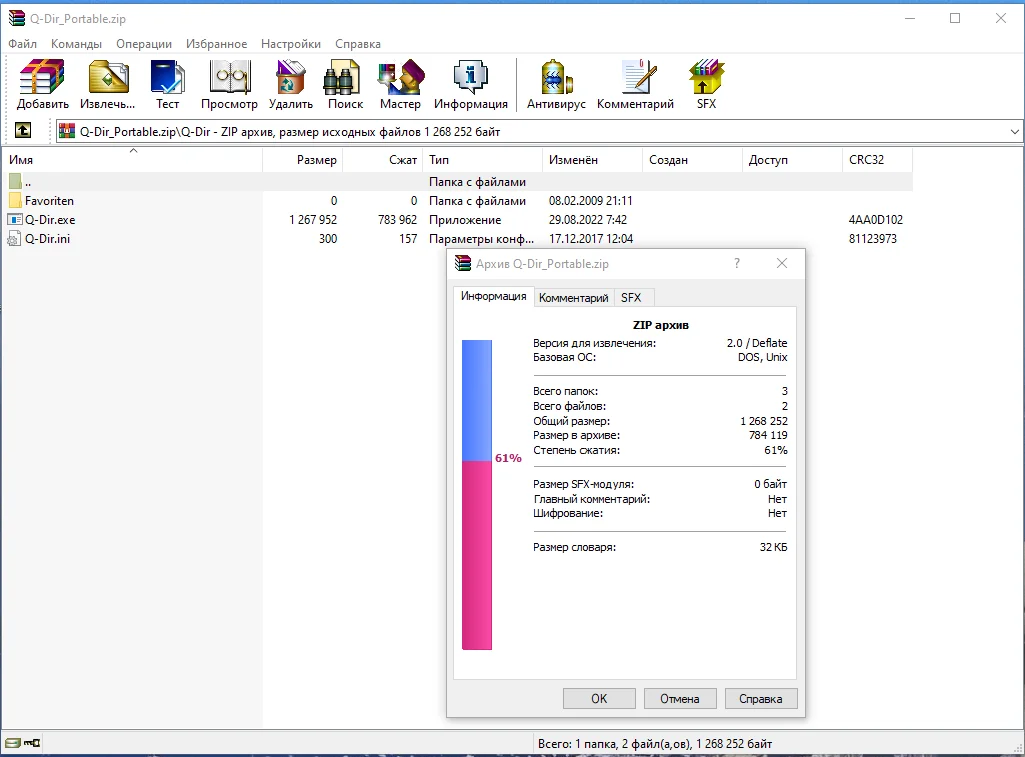Click the address bar path field
The image size is (1025, 757).
[x=537, y=131]
